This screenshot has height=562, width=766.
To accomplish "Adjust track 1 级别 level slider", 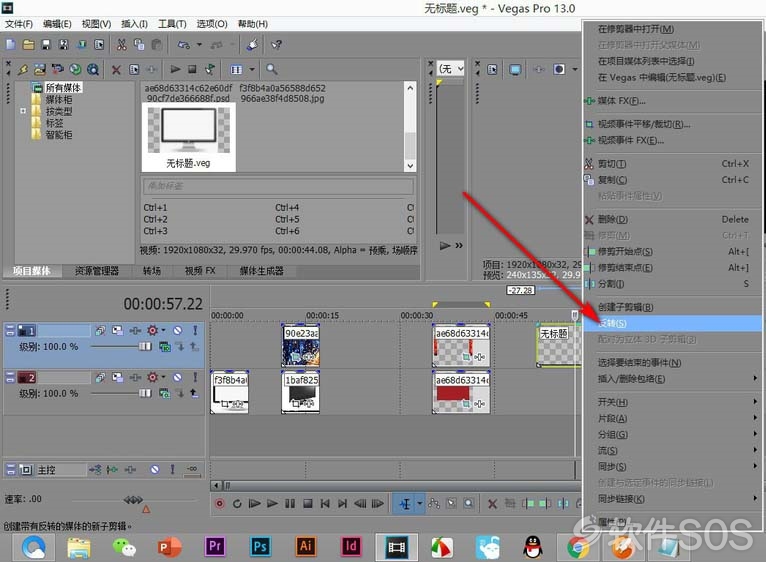I will coord(145,346).
